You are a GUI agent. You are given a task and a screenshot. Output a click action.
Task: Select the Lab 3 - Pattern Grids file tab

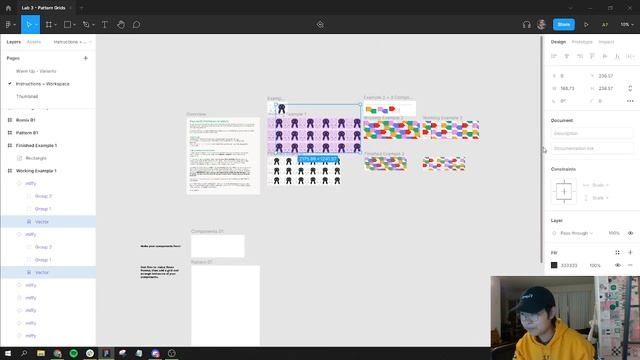point(43,8)
